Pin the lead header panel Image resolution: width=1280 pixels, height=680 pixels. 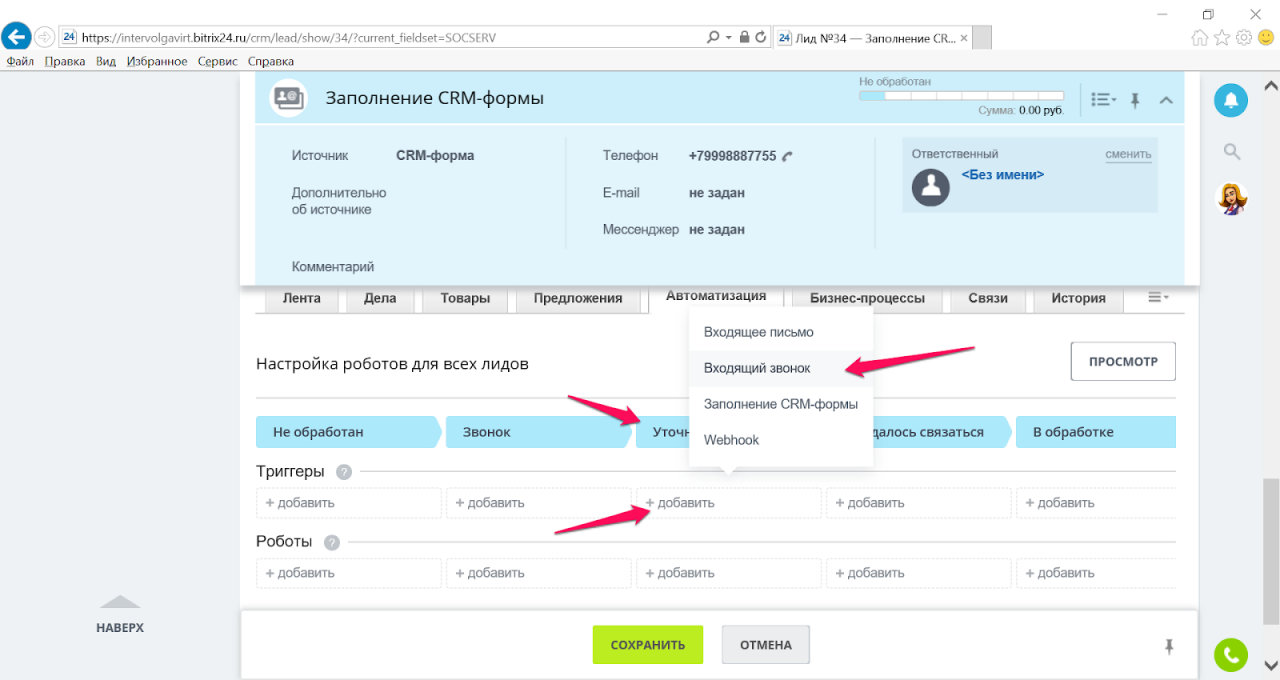tap(1135, 100)
